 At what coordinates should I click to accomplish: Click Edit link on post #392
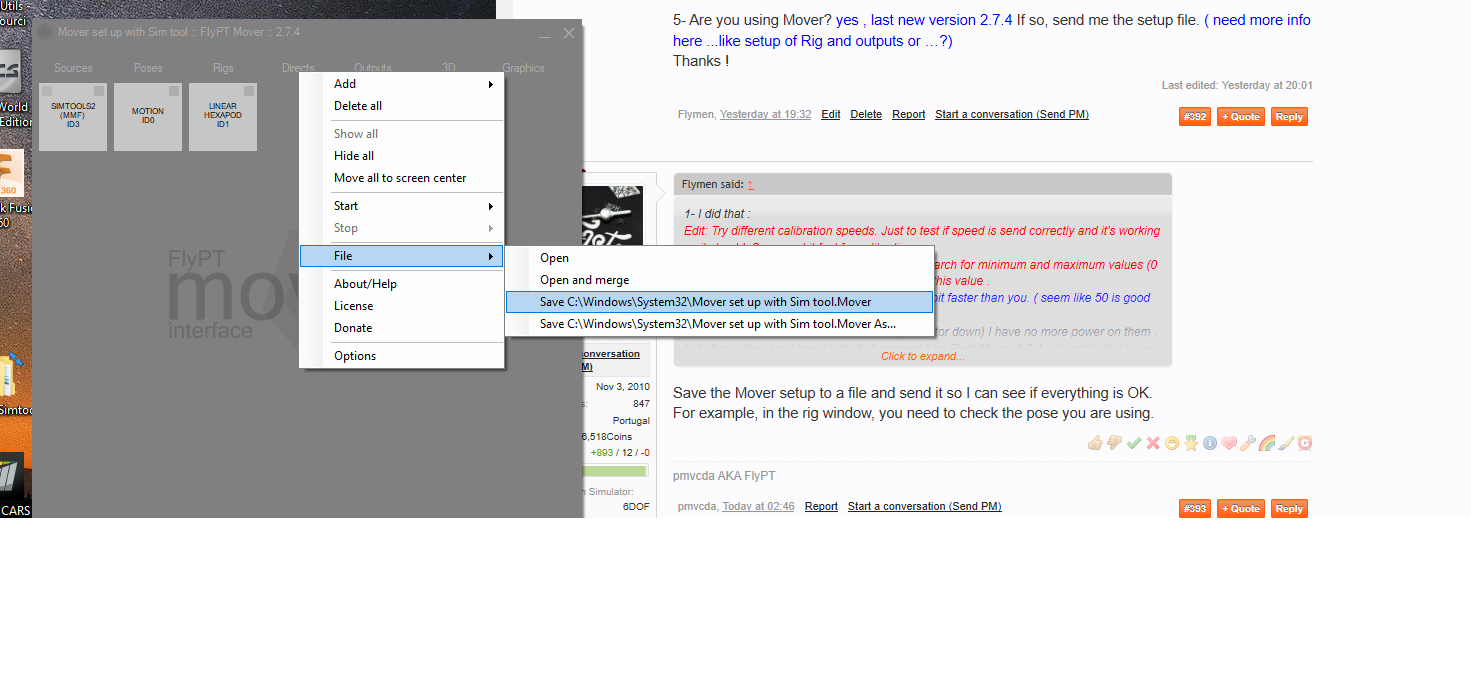831,115
